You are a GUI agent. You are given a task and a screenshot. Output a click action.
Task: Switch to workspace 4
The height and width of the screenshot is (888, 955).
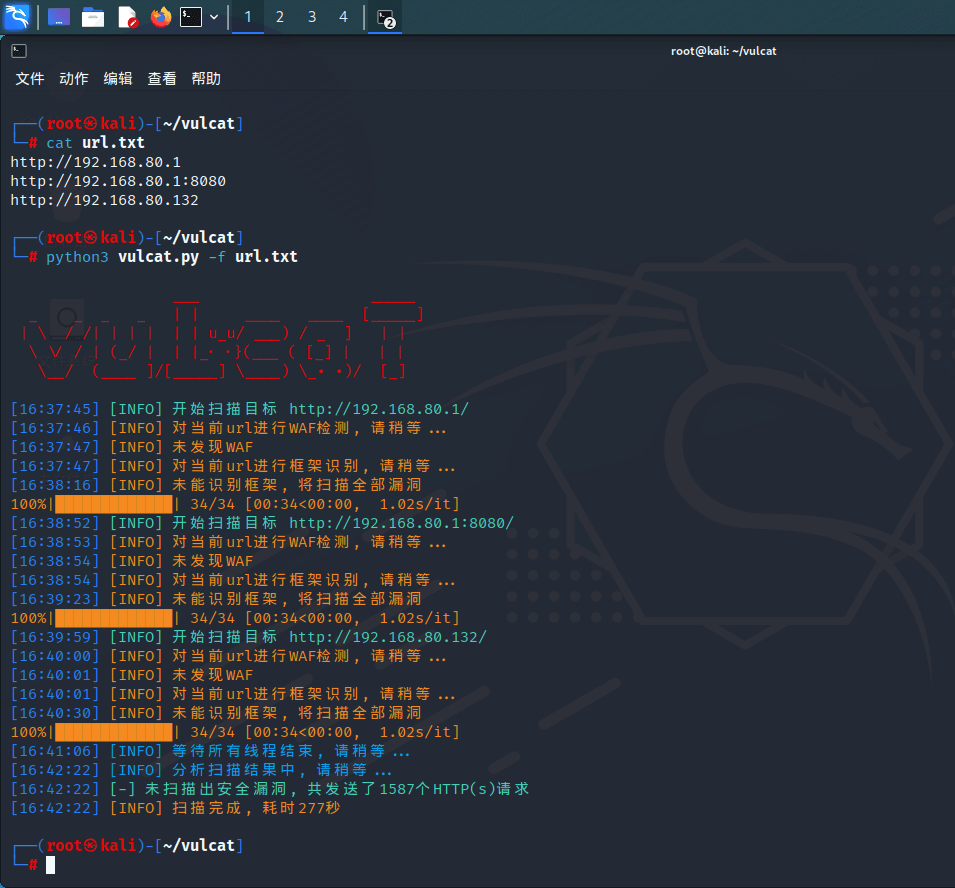[x=344, y=17]
